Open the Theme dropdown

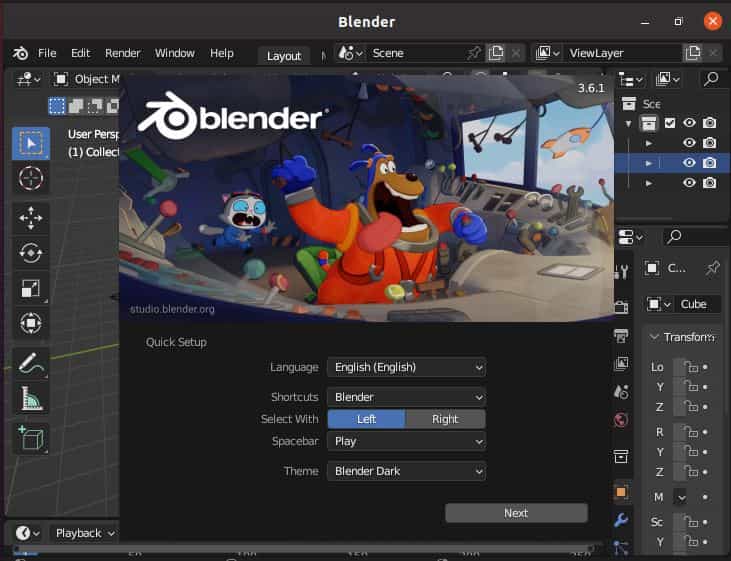[407, 471]
